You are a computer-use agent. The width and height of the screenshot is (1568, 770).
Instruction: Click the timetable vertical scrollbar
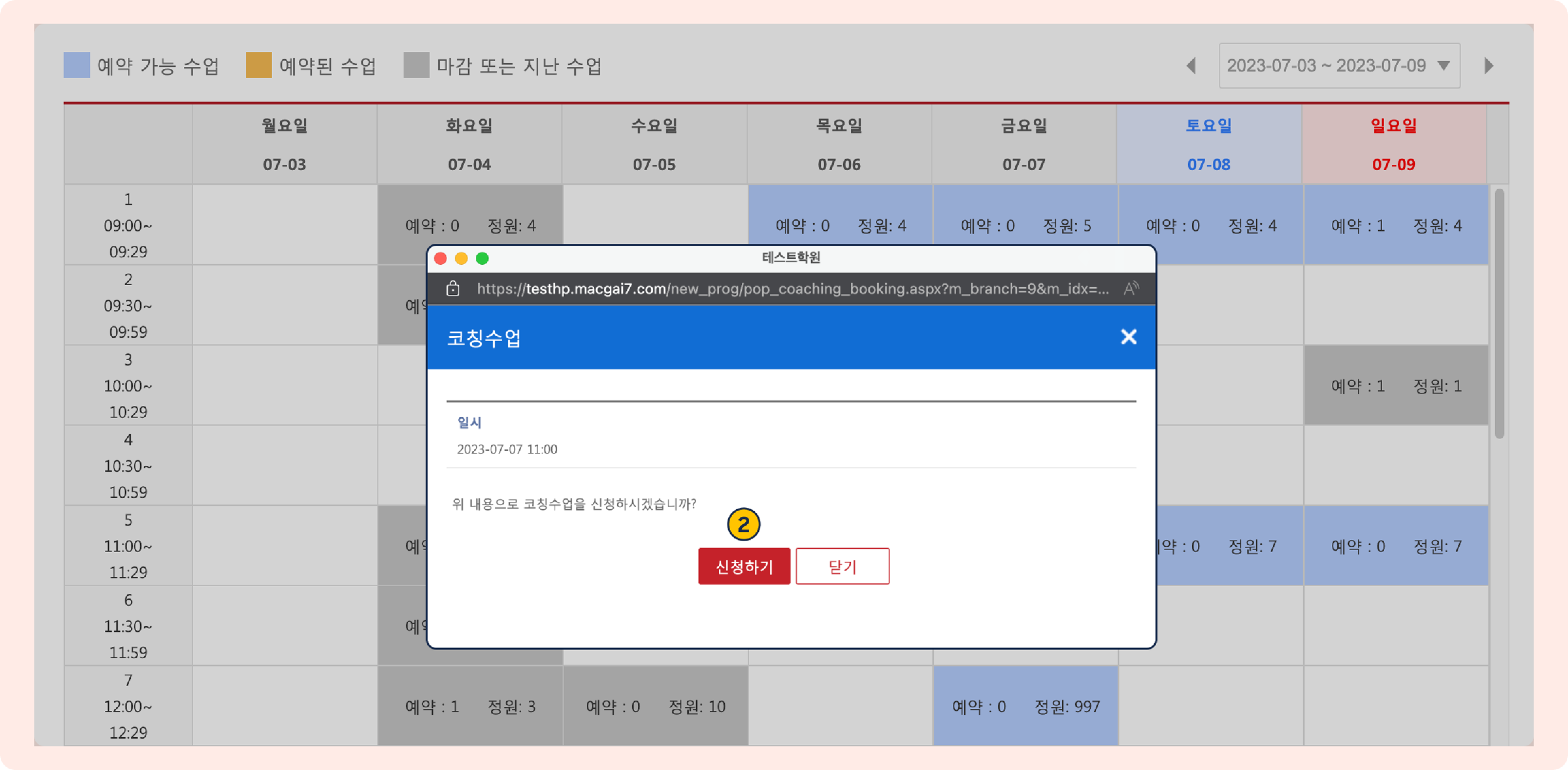[x=1499, y=314]
